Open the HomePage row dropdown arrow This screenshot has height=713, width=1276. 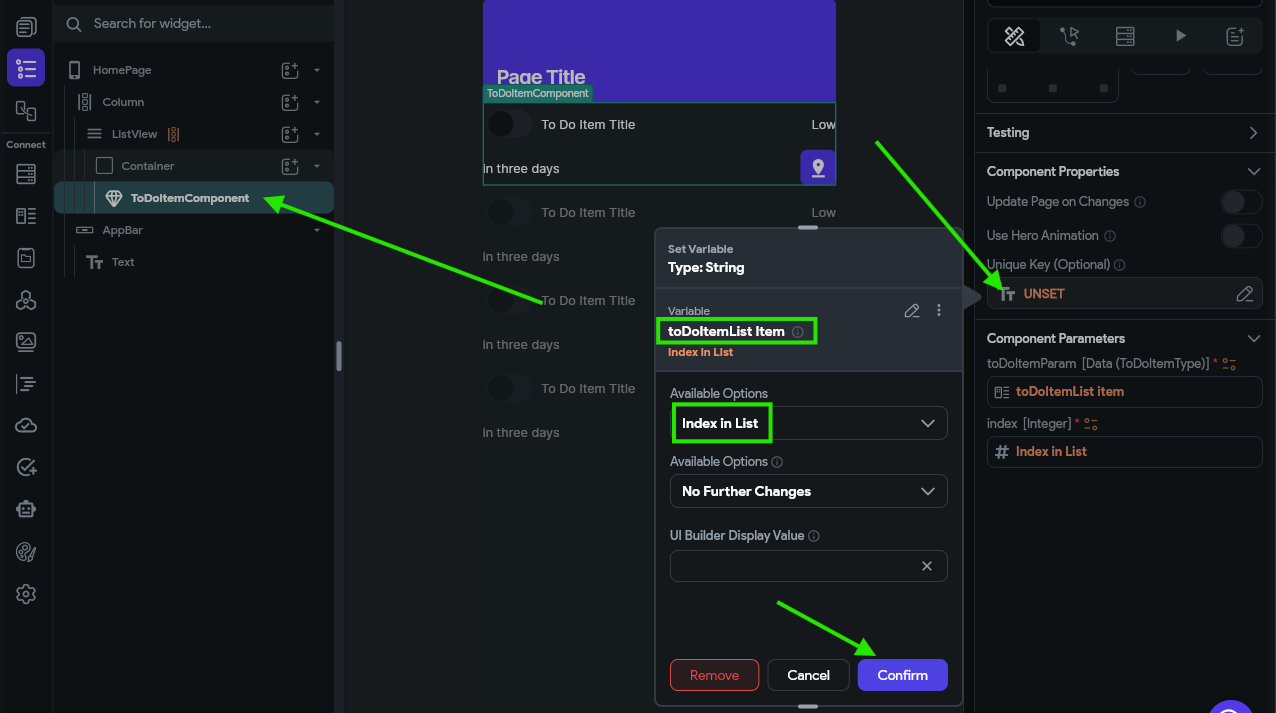click(x=317, y=70)
